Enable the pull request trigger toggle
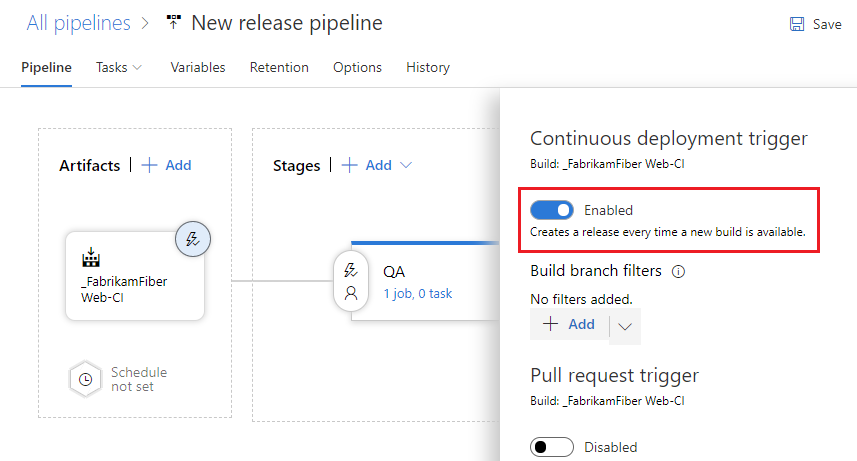Screen dimensions: 857x461 (x=551, y=447)
